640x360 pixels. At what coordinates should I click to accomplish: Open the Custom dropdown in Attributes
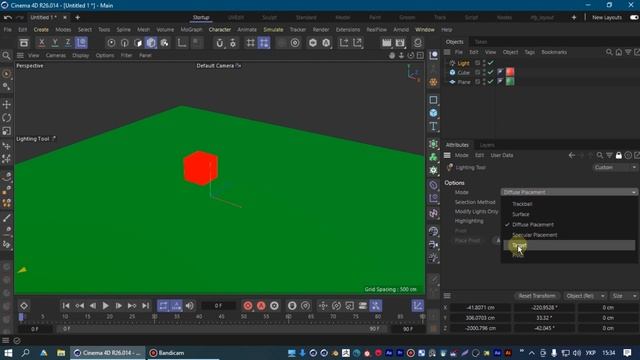615,167
